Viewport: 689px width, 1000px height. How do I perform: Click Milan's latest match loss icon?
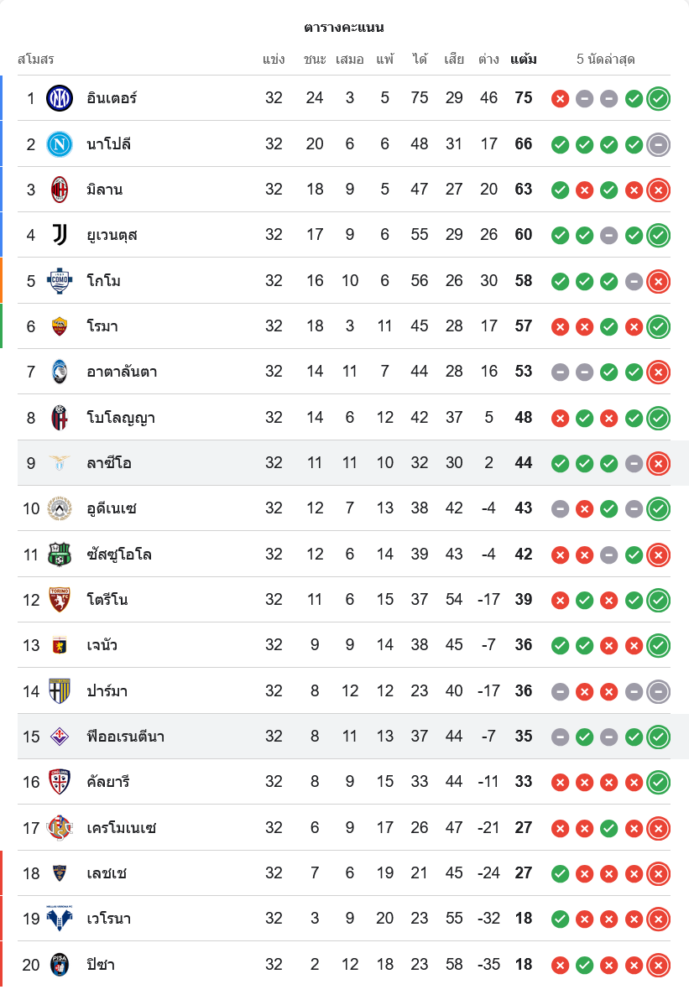tap(658, 189)
